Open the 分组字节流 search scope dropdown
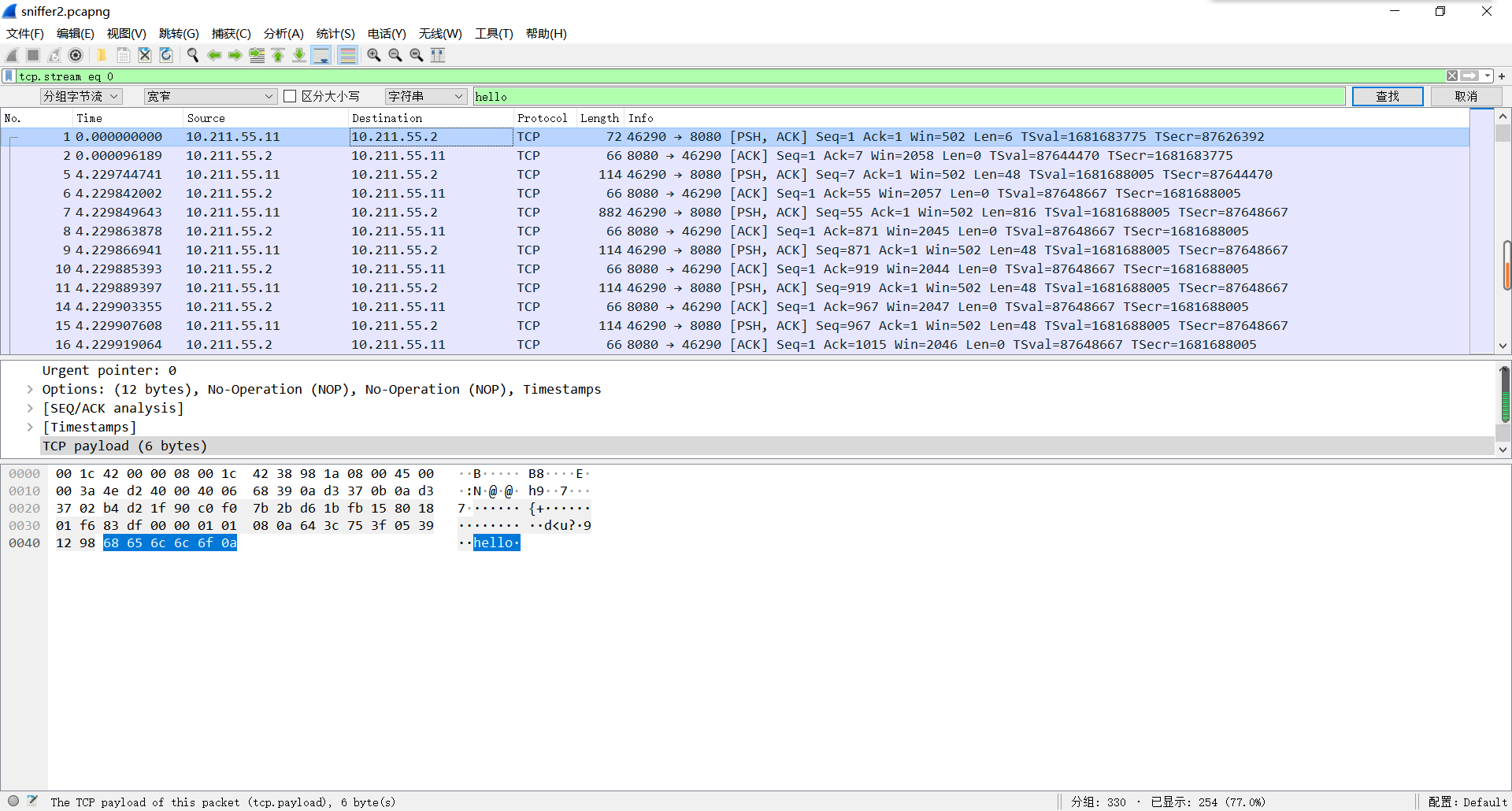 (x=81, y=96)
